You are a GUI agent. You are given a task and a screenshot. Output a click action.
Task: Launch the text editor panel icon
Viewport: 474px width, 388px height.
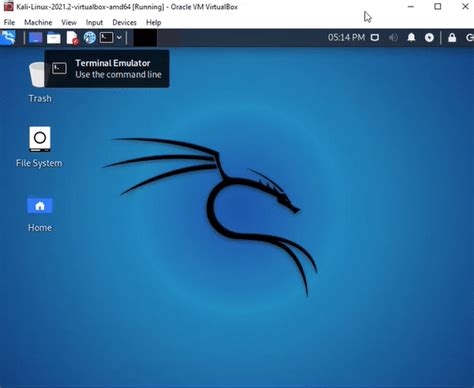[72, 38]
